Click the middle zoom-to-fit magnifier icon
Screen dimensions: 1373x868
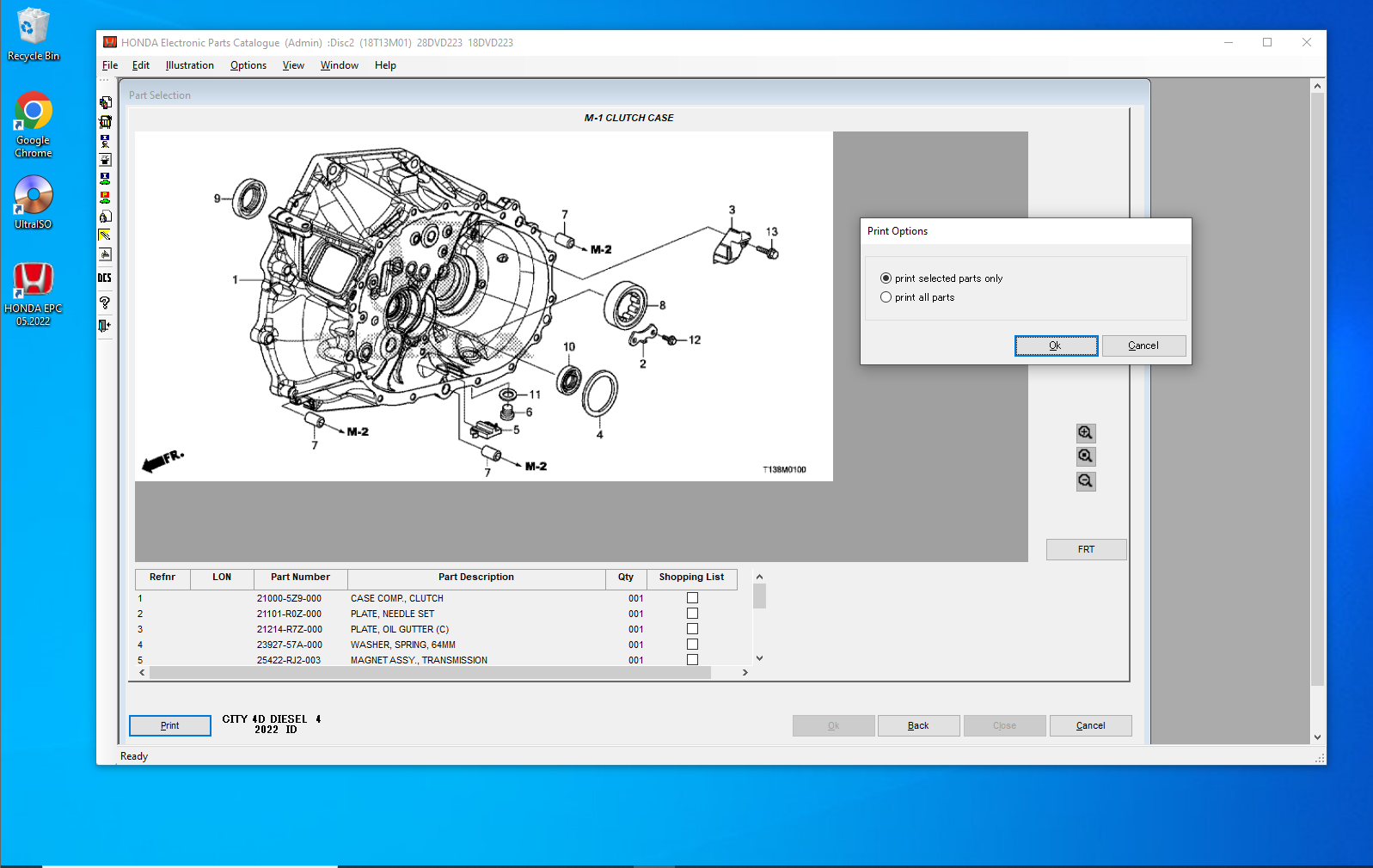[1086, 457]
